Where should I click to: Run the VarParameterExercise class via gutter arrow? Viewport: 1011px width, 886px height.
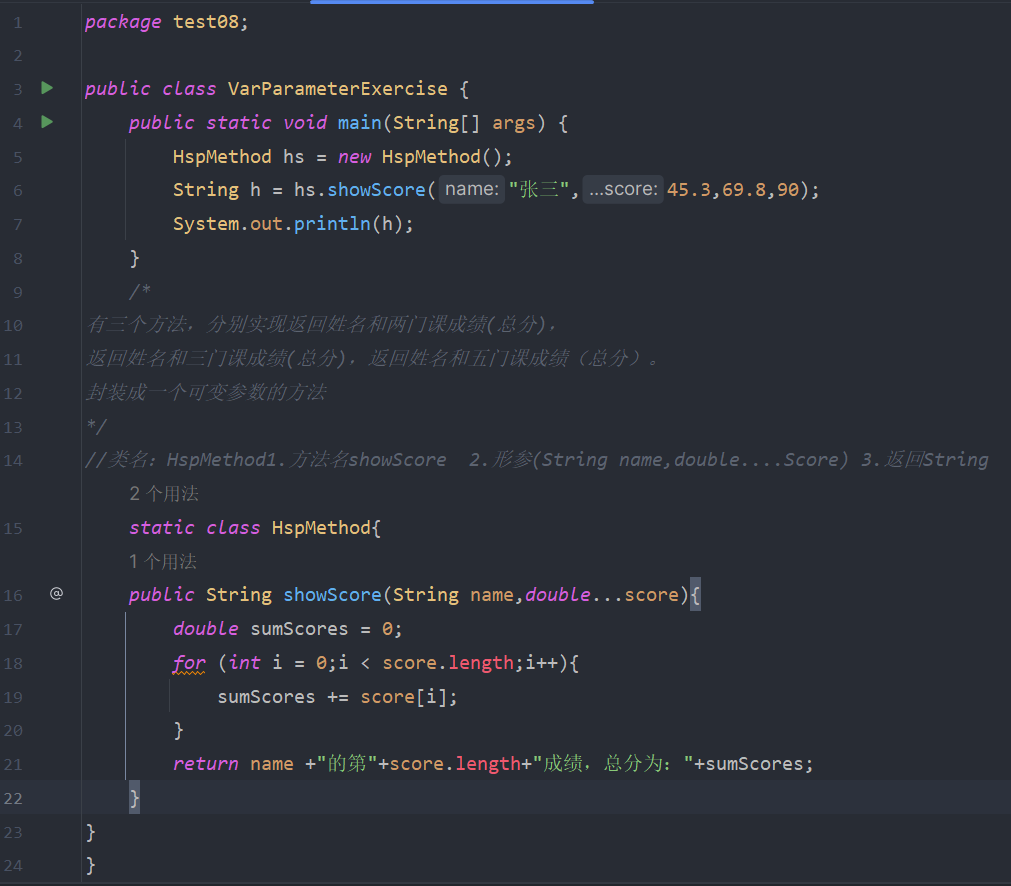coord(46,88)
